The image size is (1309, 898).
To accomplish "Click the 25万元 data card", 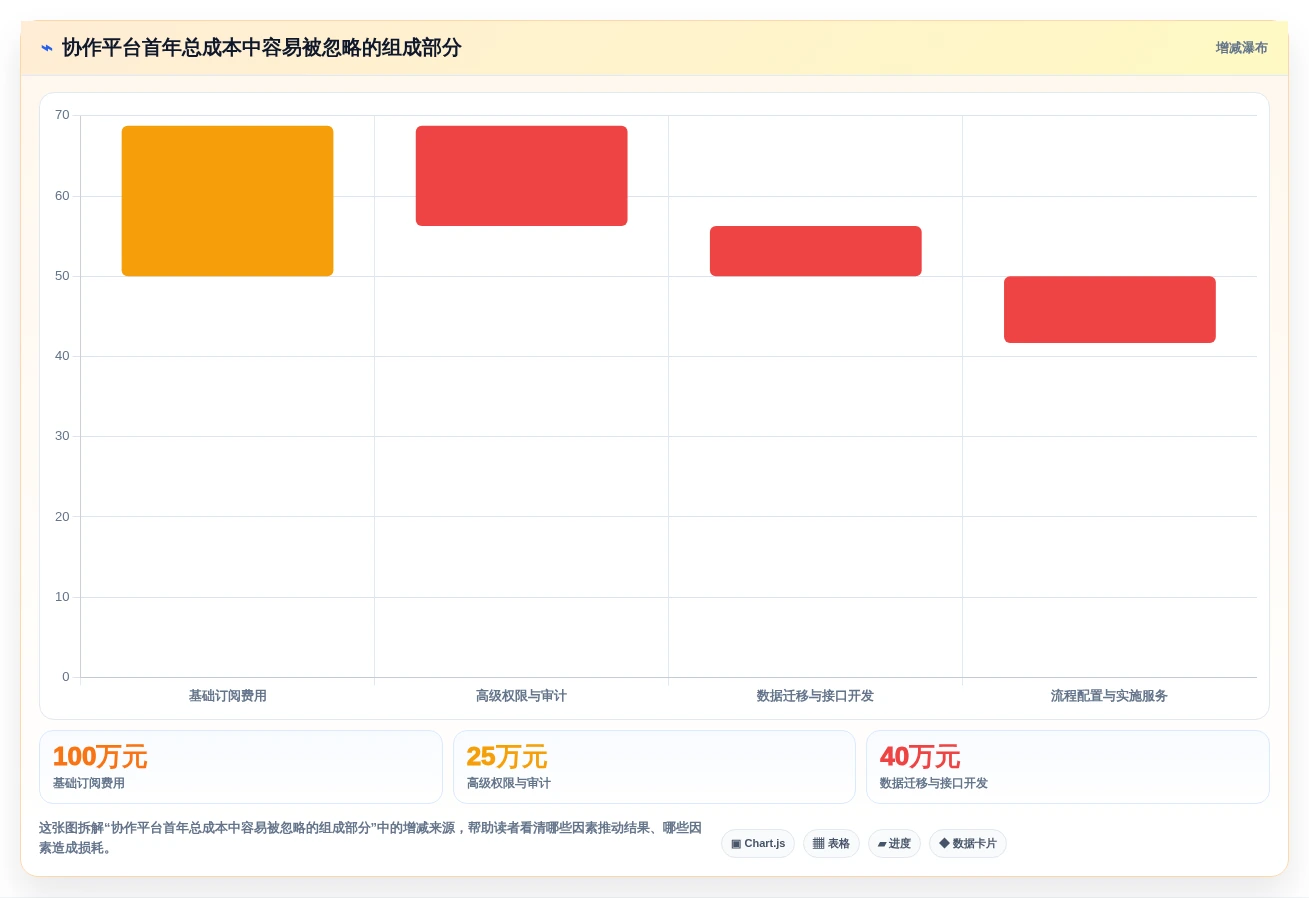I will [654, 767].
